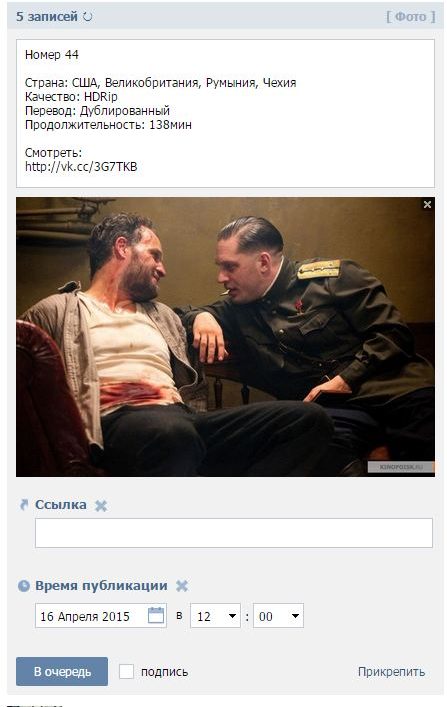The image size is (447, 707).
Task: Open the '[ Фото ]' link
Action: [410, 17]
